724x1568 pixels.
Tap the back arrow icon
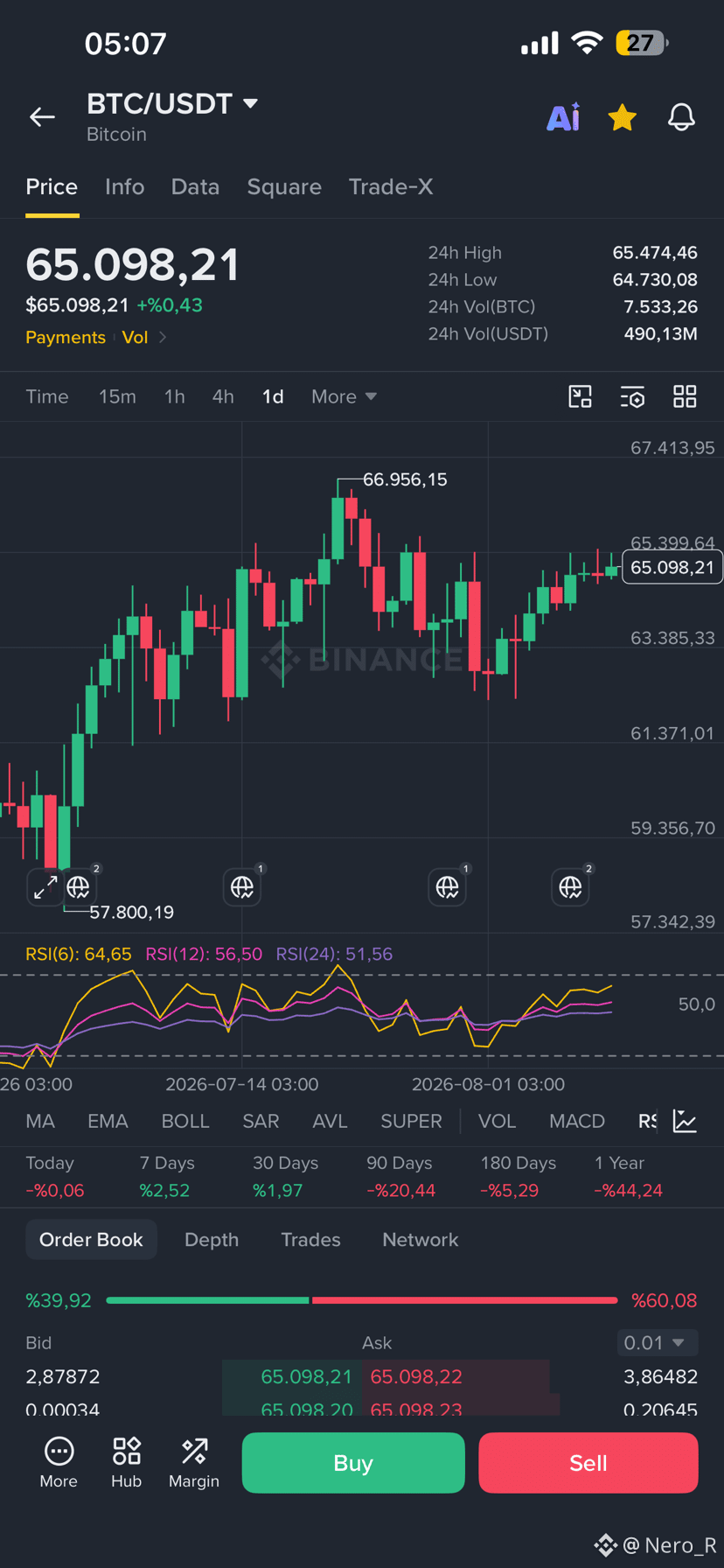tap(42, 116)
